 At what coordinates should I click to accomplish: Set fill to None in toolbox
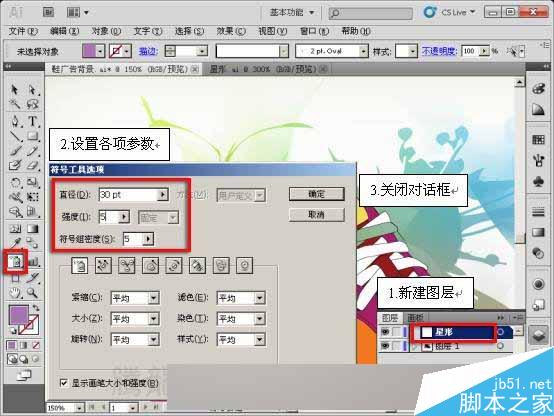pos(36,345)
